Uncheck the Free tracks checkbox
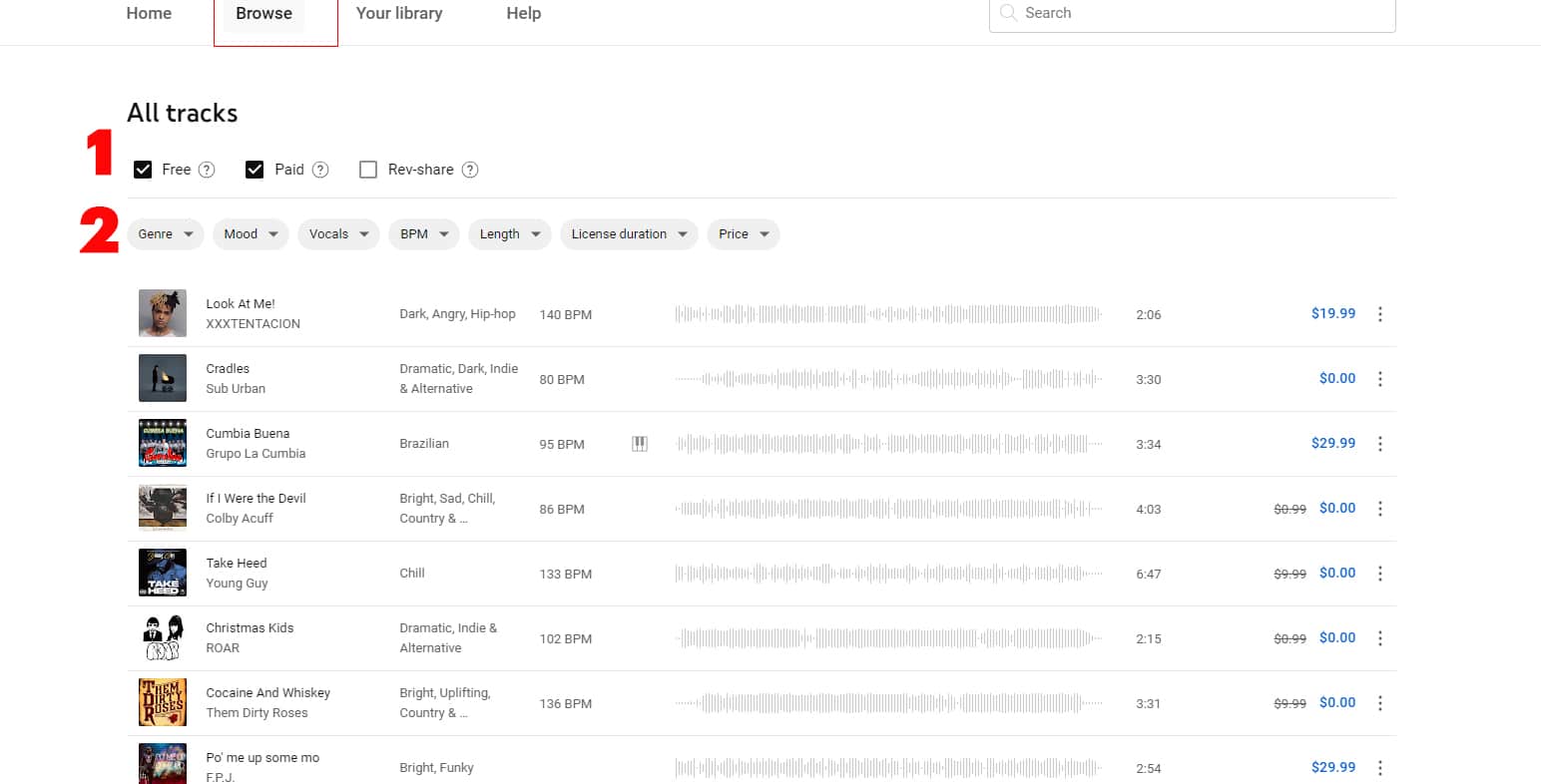This screenshot has height=784, width=1541. [143, 170]
